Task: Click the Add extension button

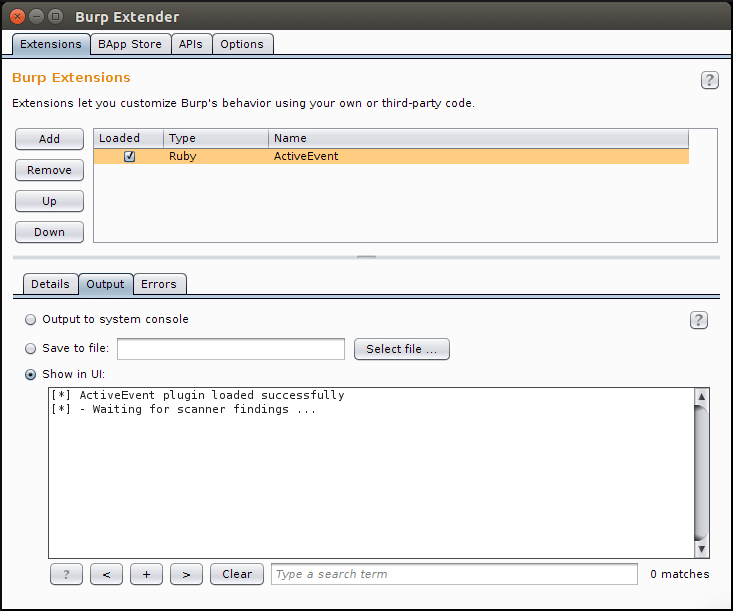Action: click(x=50, y=139)
